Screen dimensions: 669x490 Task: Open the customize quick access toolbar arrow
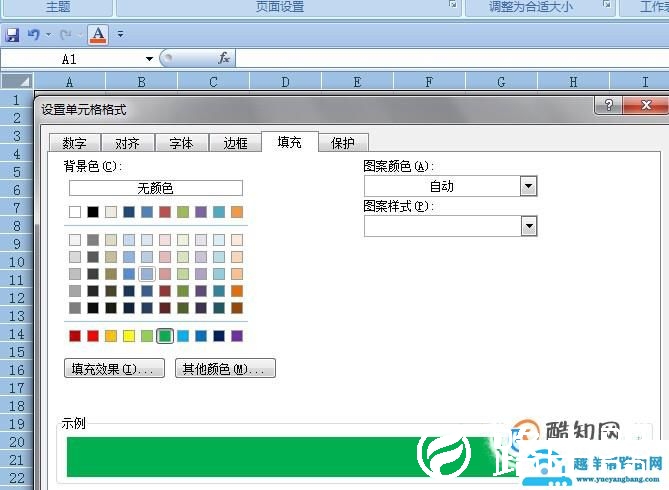pyautogui.click(x=121, y=34)
